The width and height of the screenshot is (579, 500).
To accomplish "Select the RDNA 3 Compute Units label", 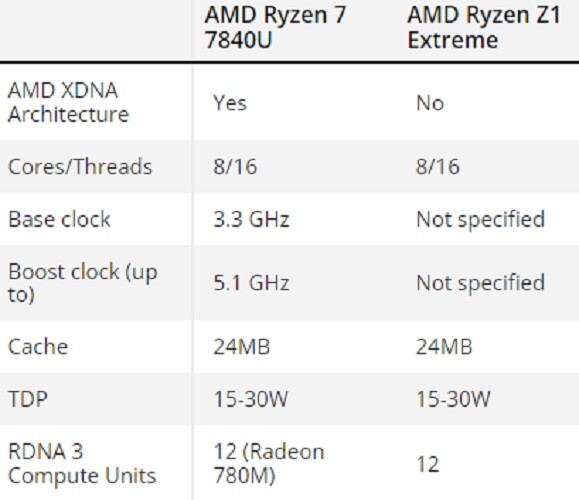I will [82, 463].
